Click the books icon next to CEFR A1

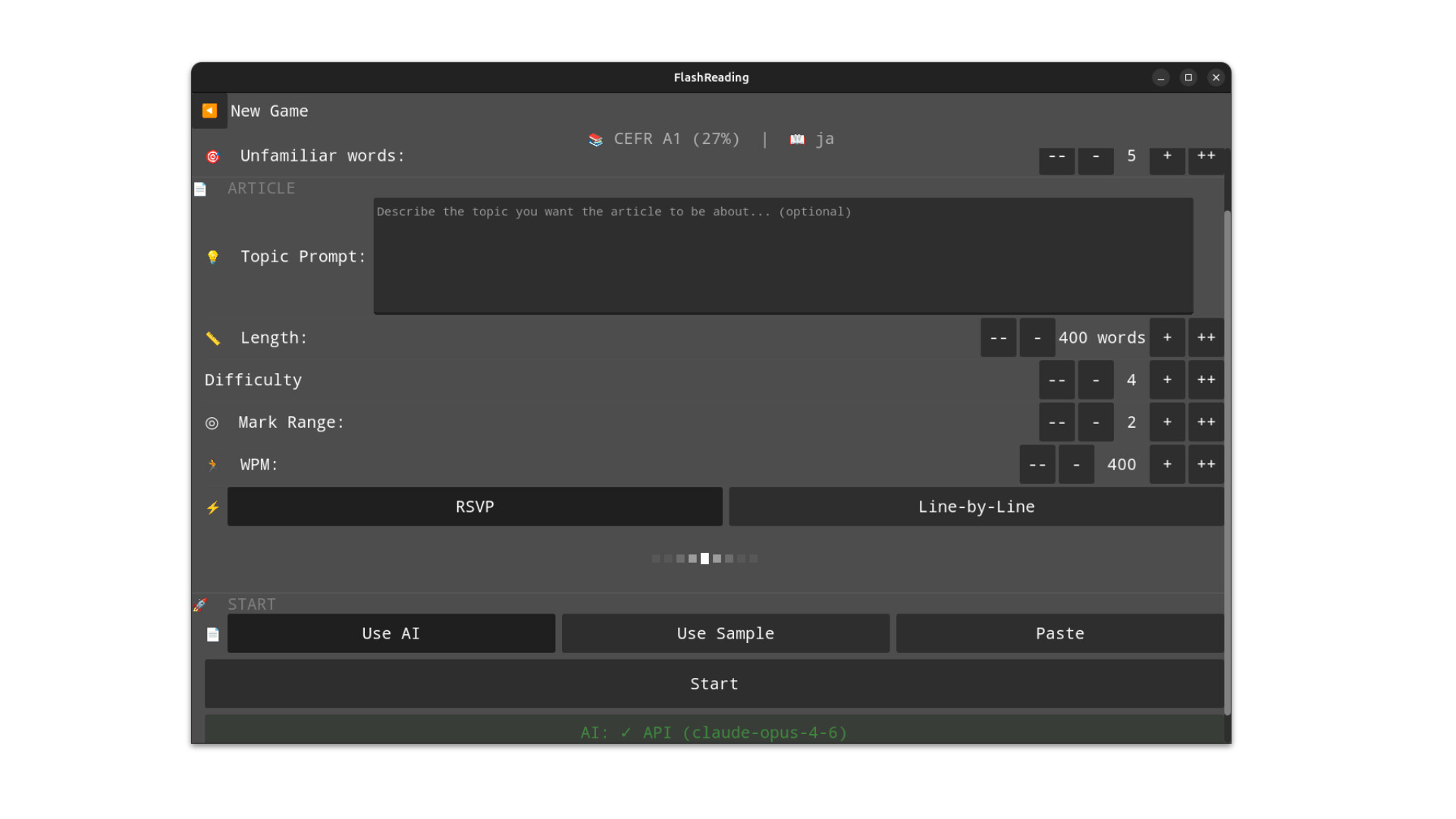(596, 140)
